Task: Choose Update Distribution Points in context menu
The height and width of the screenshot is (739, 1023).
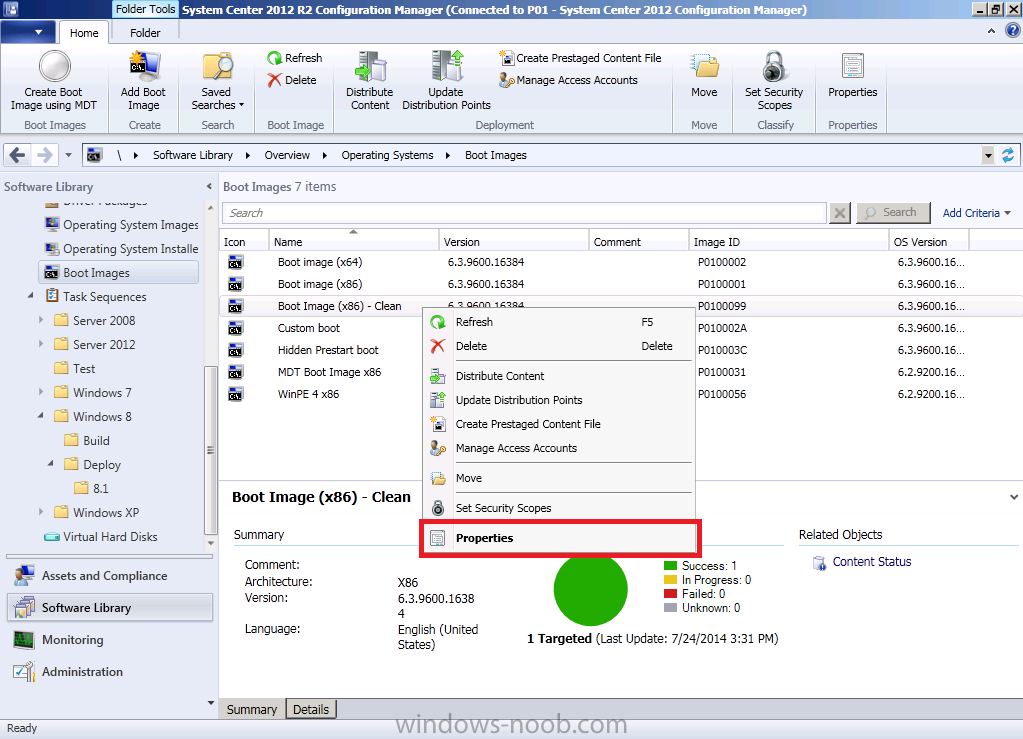Action: click(x=558, y=400)
